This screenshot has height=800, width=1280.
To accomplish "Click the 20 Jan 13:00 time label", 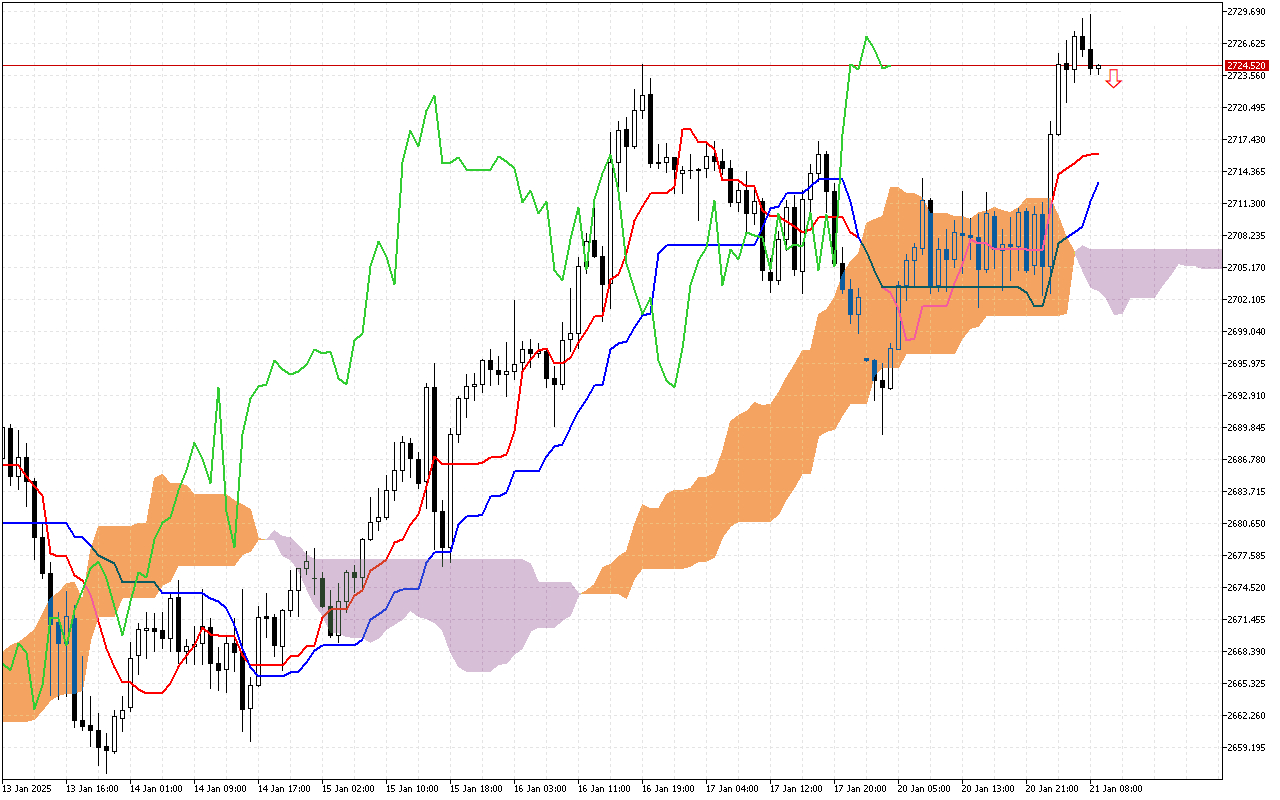I will [989, 789].
